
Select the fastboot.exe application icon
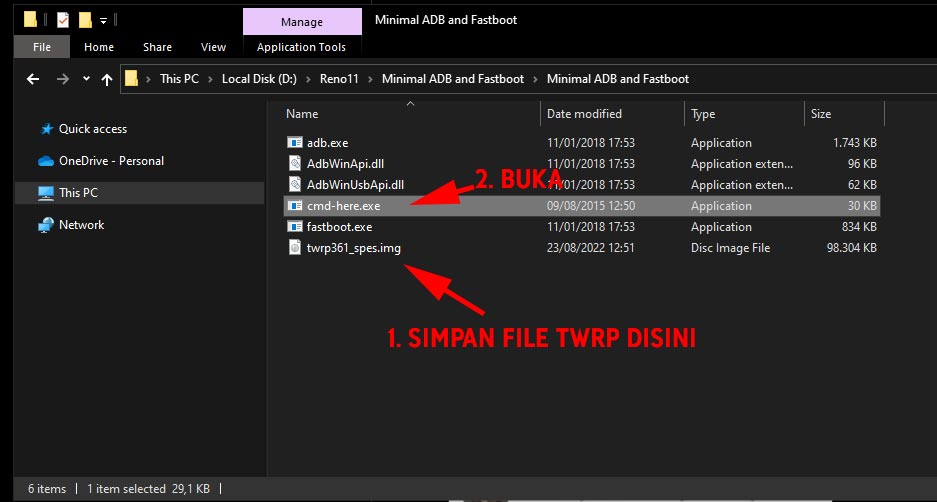pyautogui.click(x=295, y=227)
